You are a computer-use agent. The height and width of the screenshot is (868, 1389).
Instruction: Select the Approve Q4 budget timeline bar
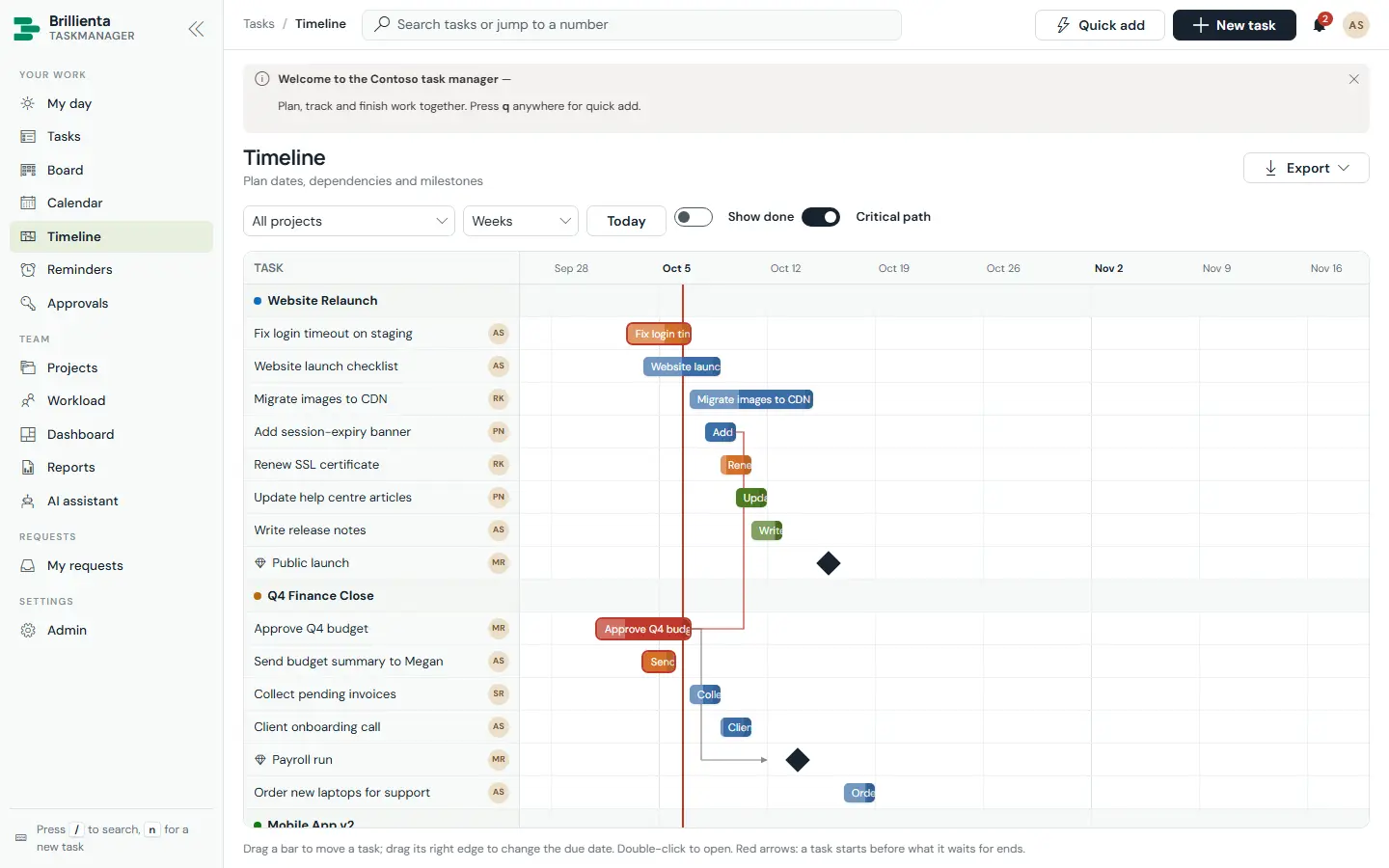[643, 629]
